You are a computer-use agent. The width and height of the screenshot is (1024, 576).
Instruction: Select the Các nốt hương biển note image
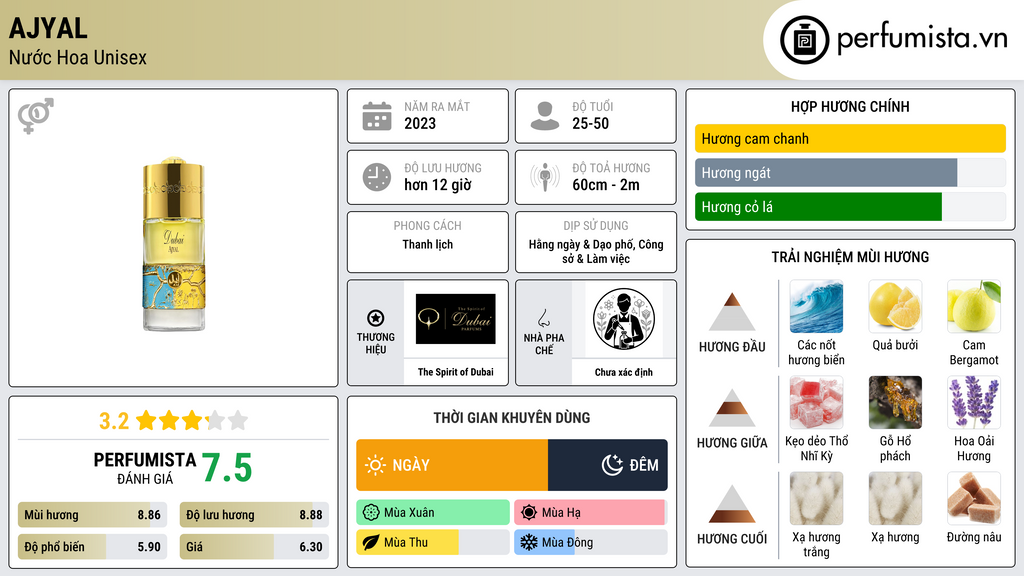coord(816,307)
